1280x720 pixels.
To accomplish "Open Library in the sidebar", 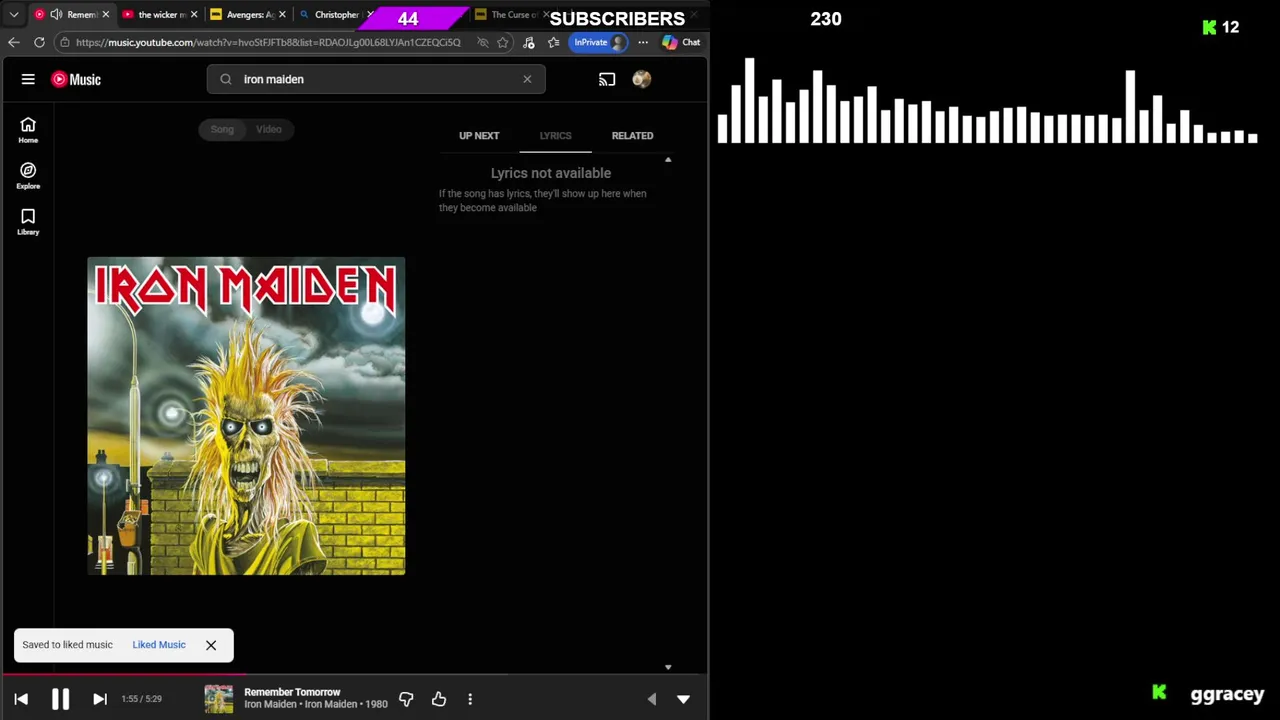I will click(x=28, y=222).
